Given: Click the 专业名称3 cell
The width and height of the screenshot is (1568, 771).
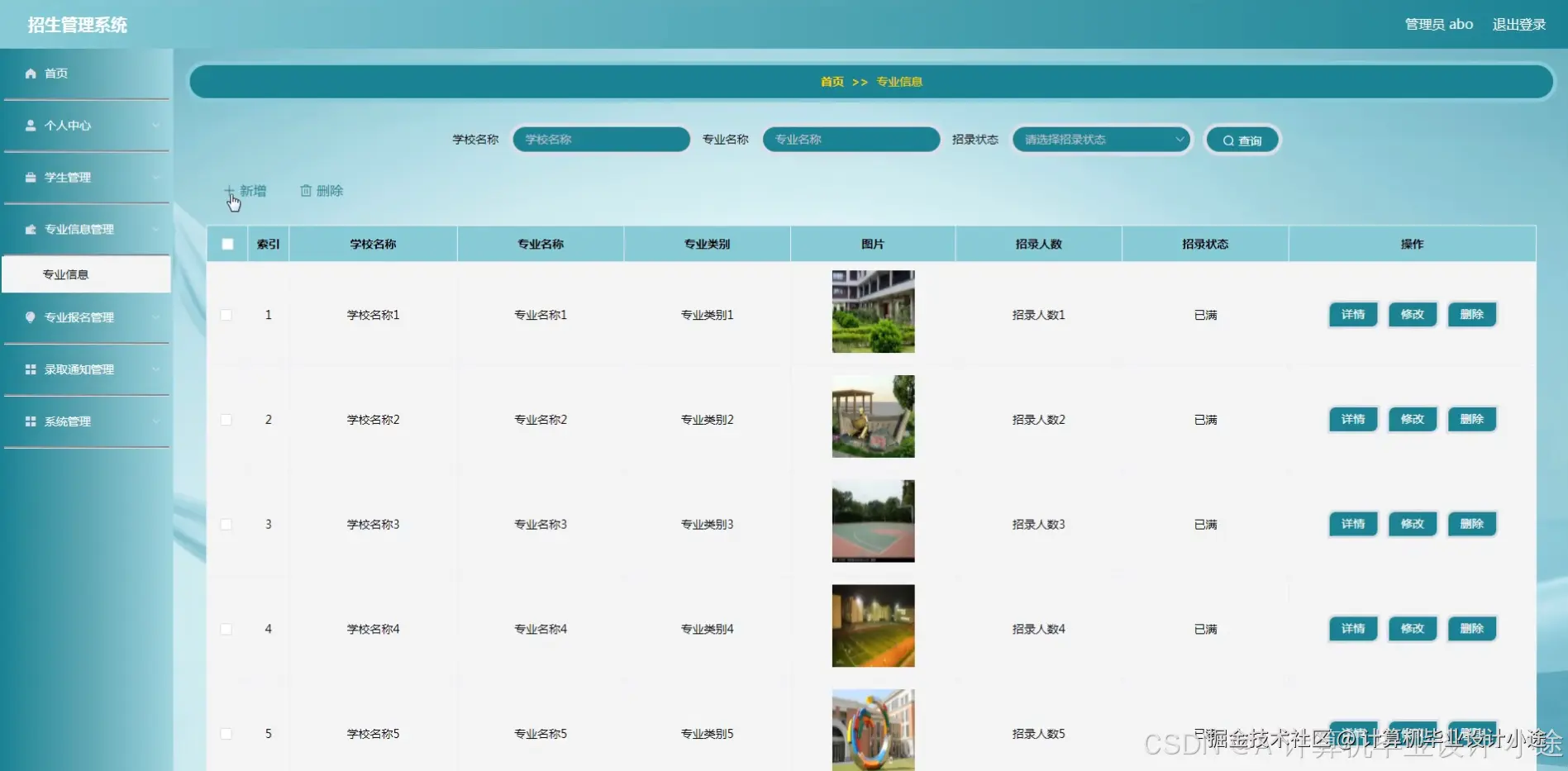Looking at the screenshot, I should [541, 525].
